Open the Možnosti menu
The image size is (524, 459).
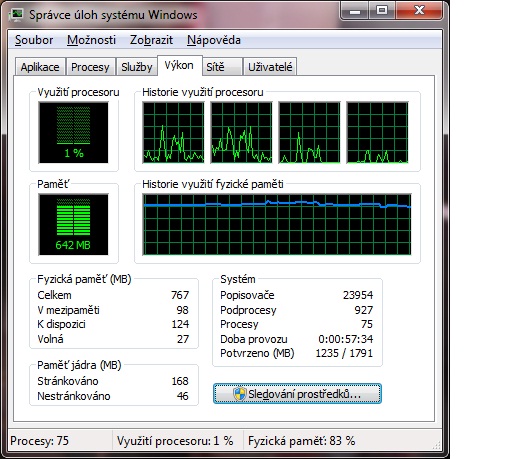point(91,40)
